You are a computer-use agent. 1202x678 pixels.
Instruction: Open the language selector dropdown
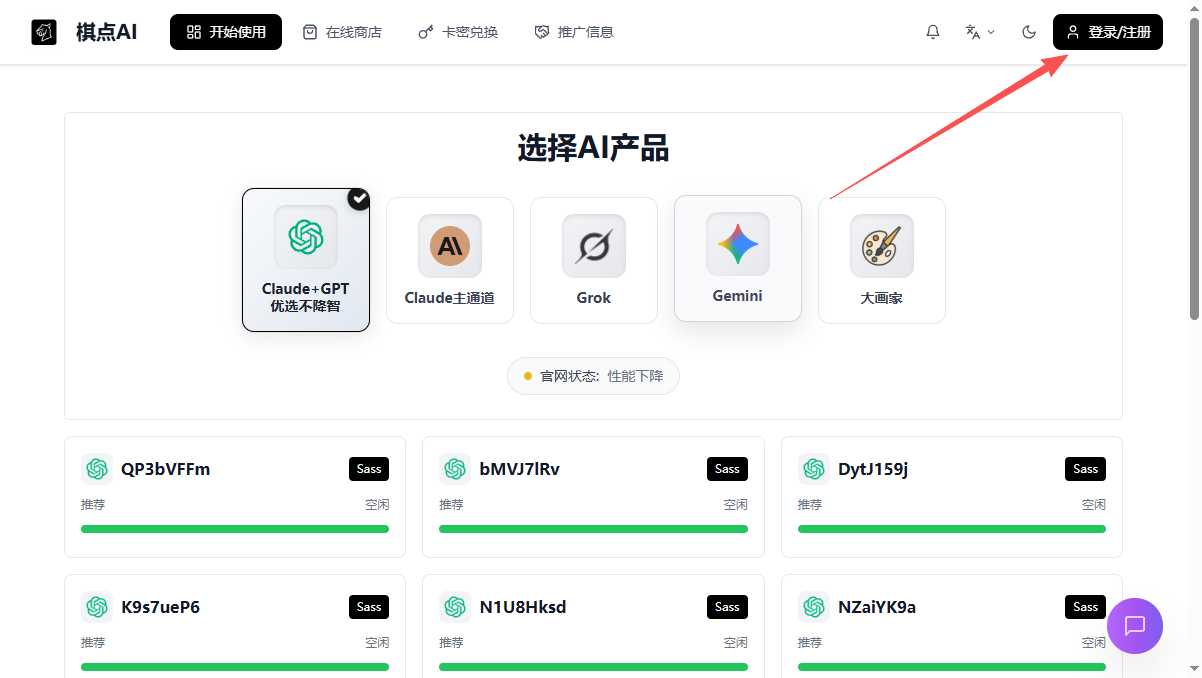pos(978,31)
